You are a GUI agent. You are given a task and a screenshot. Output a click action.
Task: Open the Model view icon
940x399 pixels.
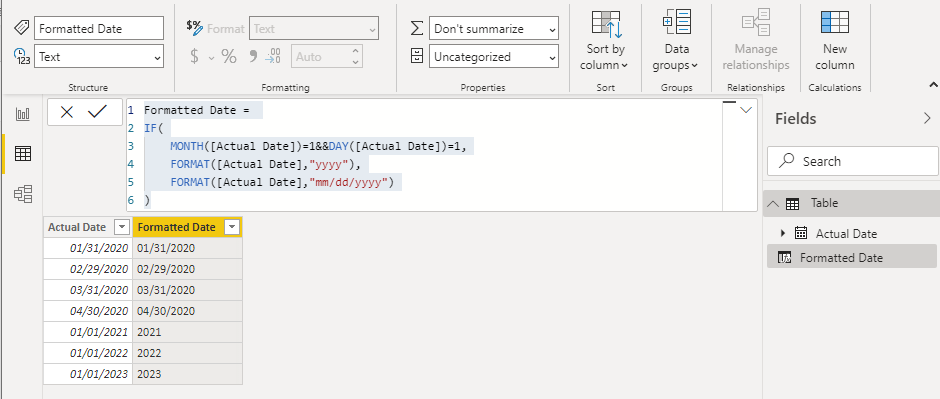(23, 194)
